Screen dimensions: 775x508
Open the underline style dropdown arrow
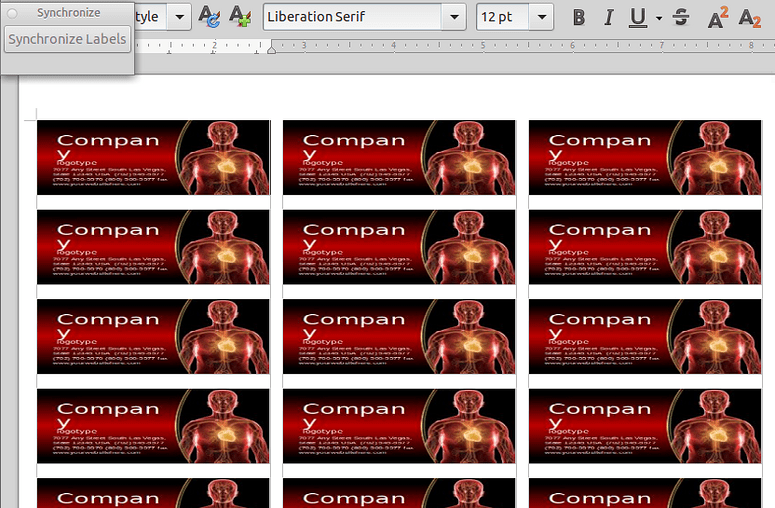pos(659,18)
